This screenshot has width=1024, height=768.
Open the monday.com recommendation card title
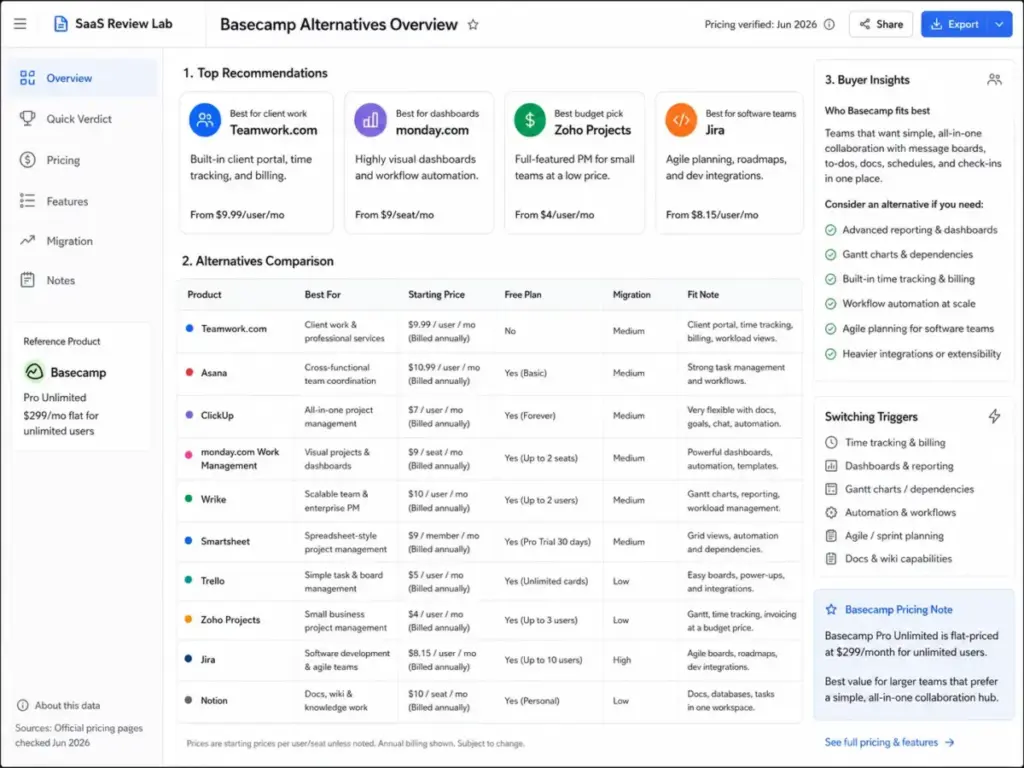pos(432,130)
